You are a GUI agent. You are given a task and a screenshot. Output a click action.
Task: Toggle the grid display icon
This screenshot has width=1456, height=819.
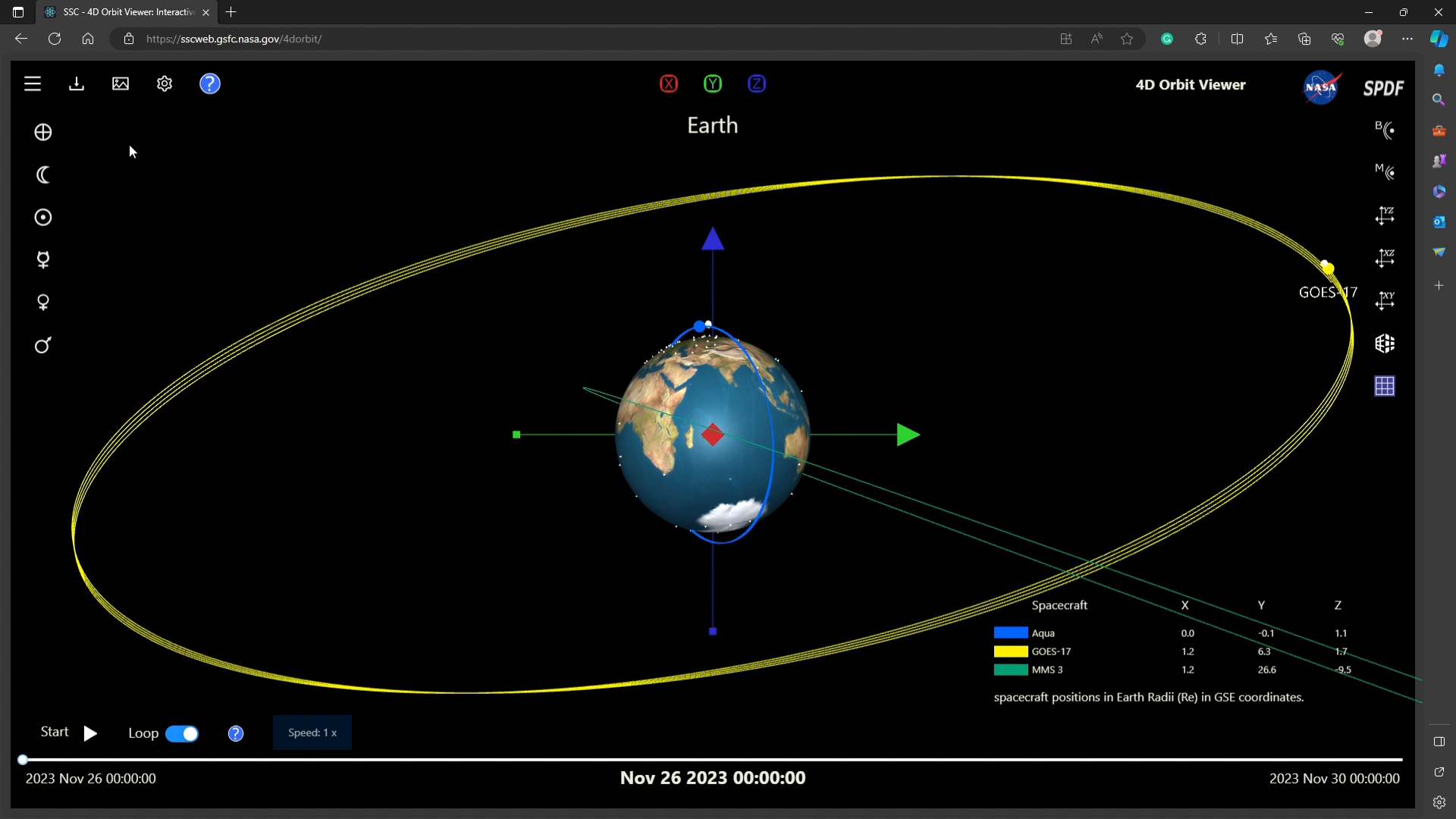[x=1385, y=387]
